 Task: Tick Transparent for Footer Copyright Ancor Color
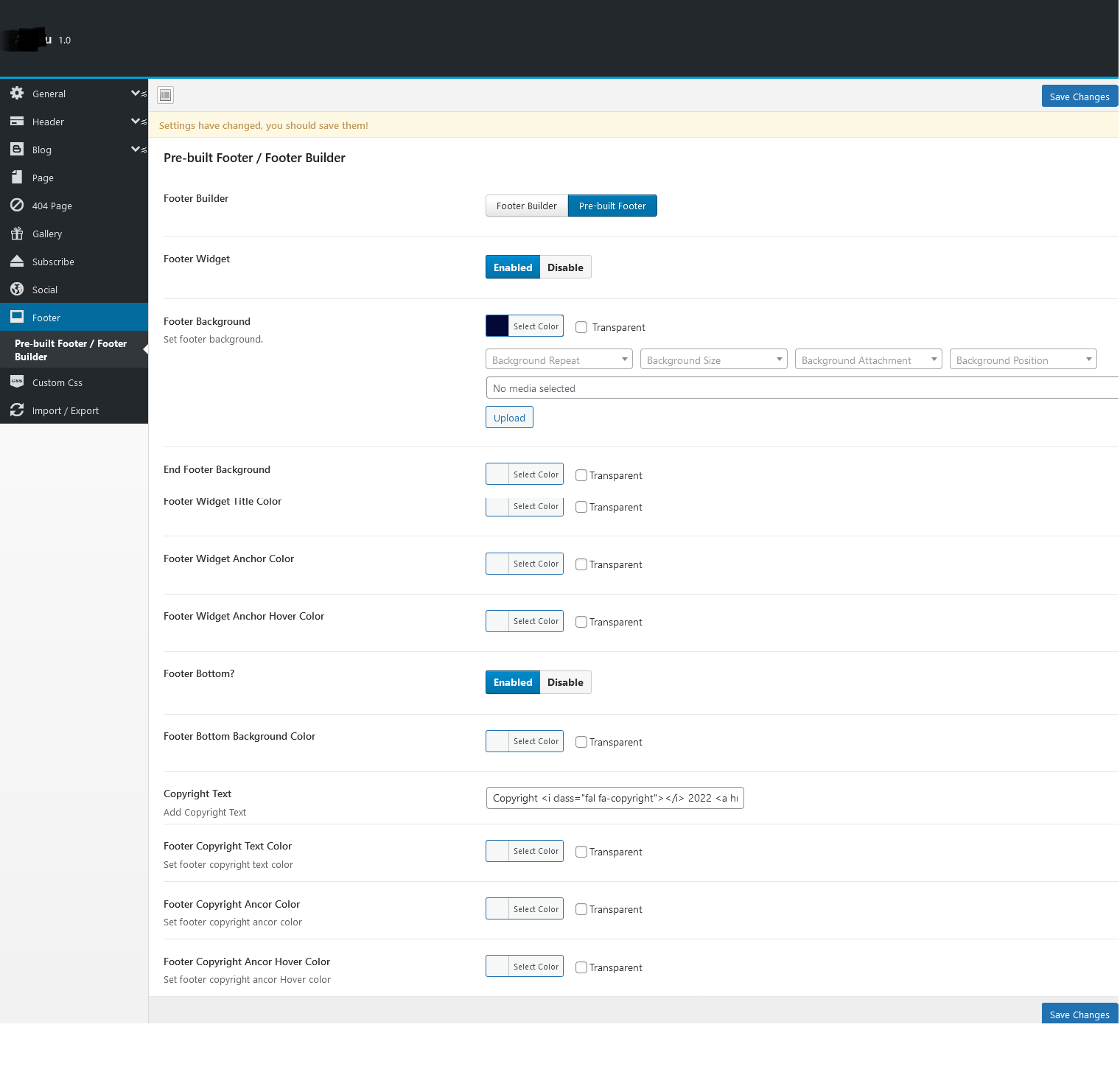581,909
